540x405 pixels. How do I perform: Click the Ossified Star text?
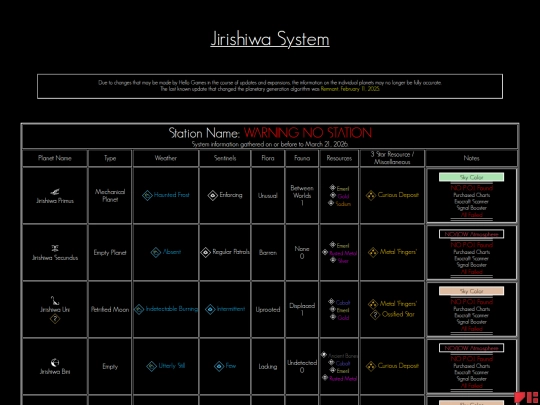398,314
